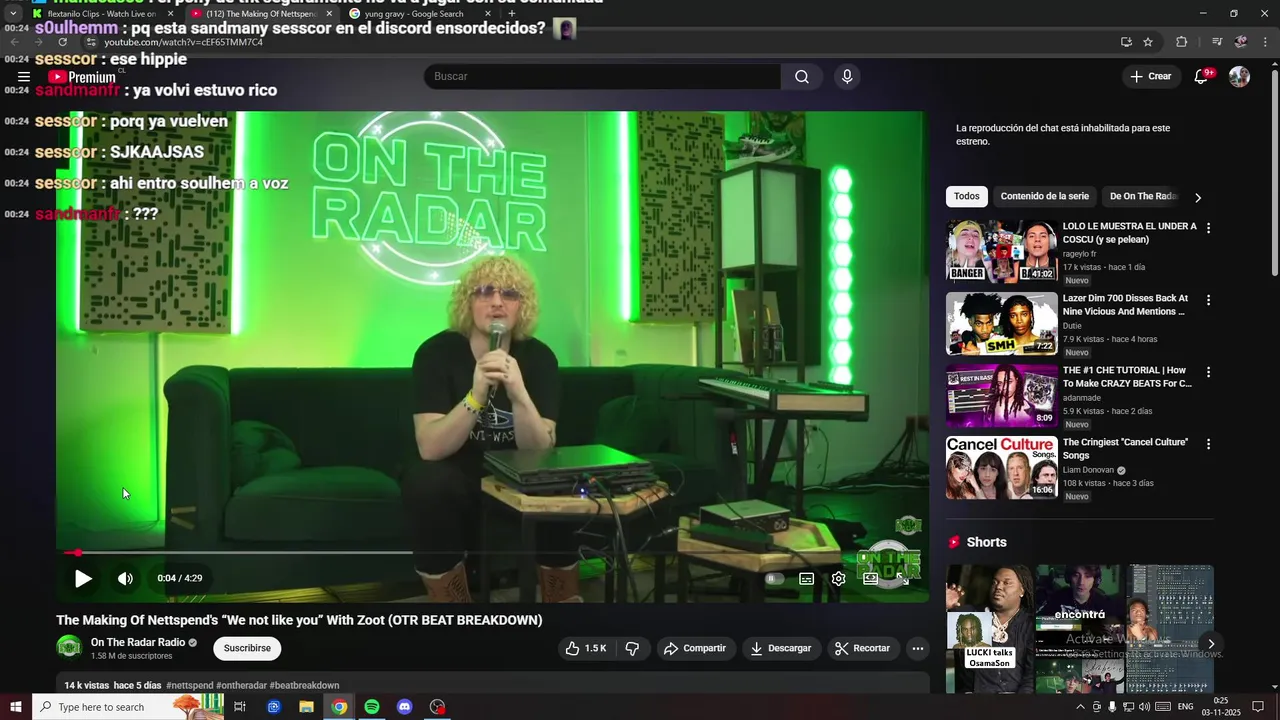The width and height of the screenshot is (1280, 720).
Task: Open the browser tab search dropdown
Action: pyautogui.click(x=13, y=14)
